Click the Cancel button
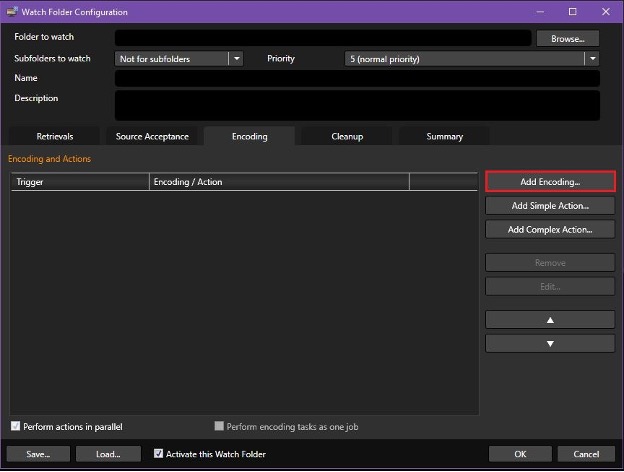This screenshot has height=472, width=624. click(x=586, y=454)
